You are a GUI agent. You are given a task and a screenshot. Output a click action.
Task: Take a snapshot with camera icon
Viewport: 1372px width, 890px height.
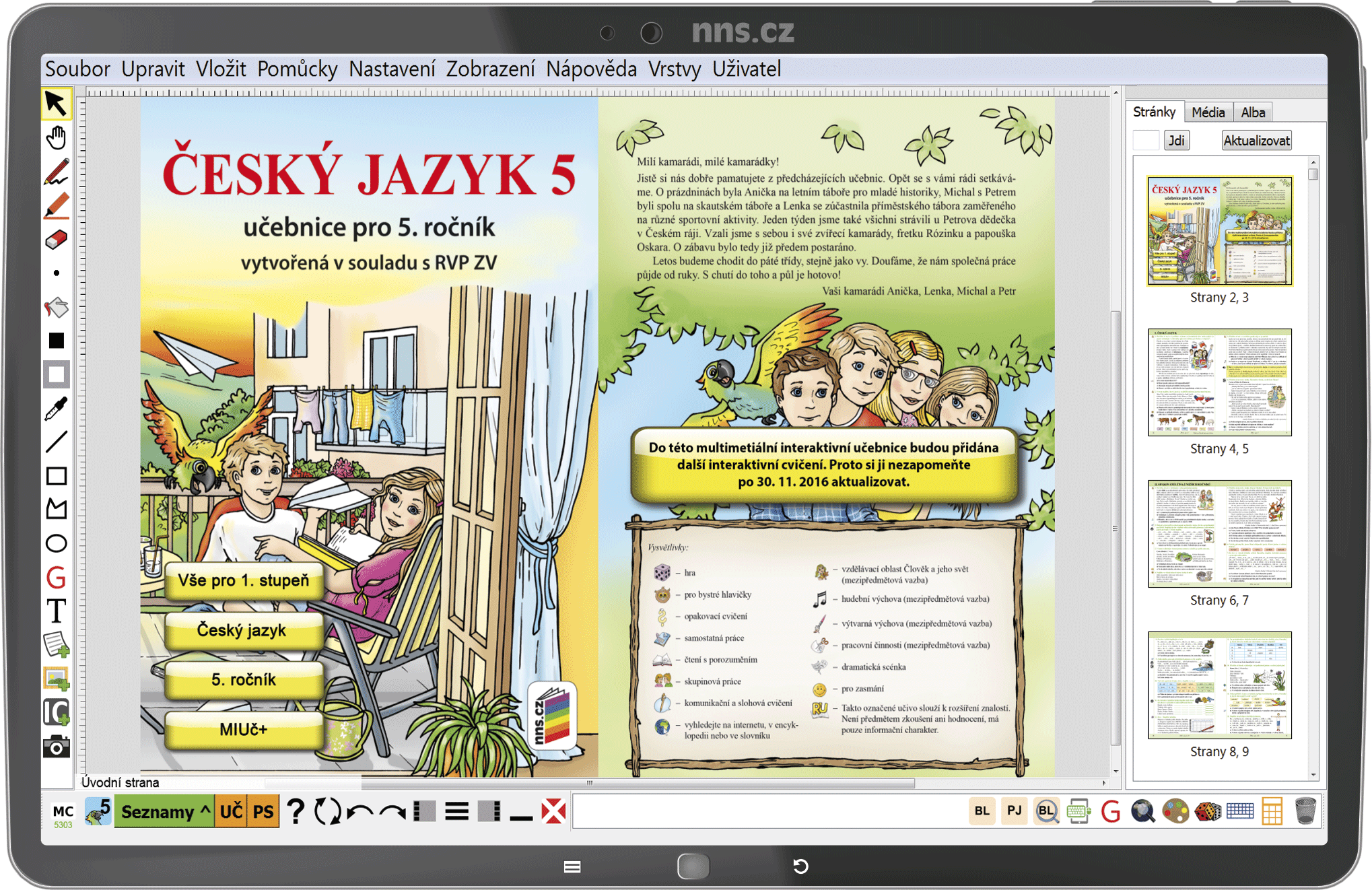[56, 747]
